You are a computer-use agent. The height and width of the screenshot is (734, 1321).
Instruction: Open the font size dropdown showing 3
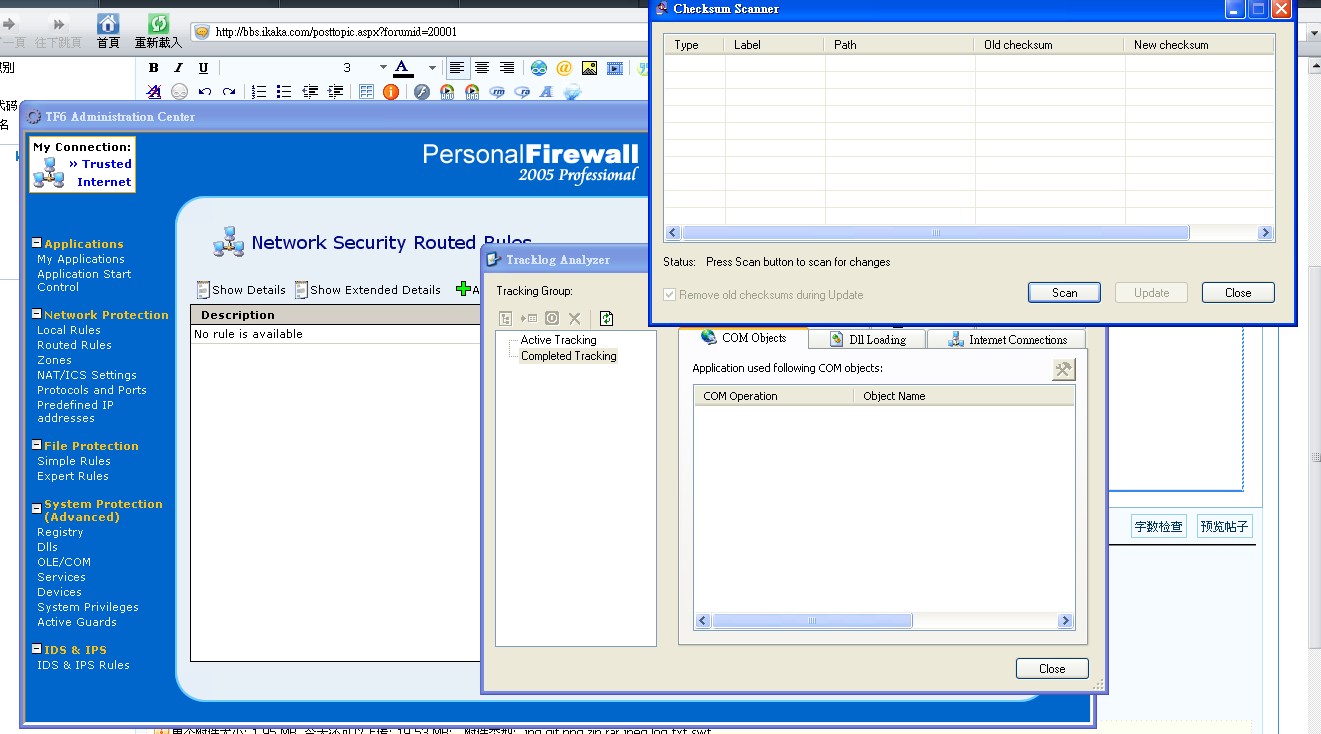coord(383,68)
